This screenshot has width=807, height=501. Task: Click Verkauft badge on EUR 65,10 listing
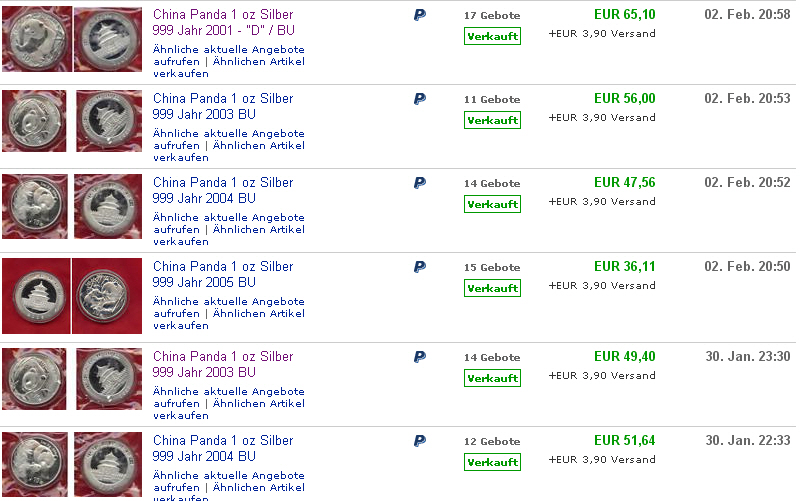(492, 36)
